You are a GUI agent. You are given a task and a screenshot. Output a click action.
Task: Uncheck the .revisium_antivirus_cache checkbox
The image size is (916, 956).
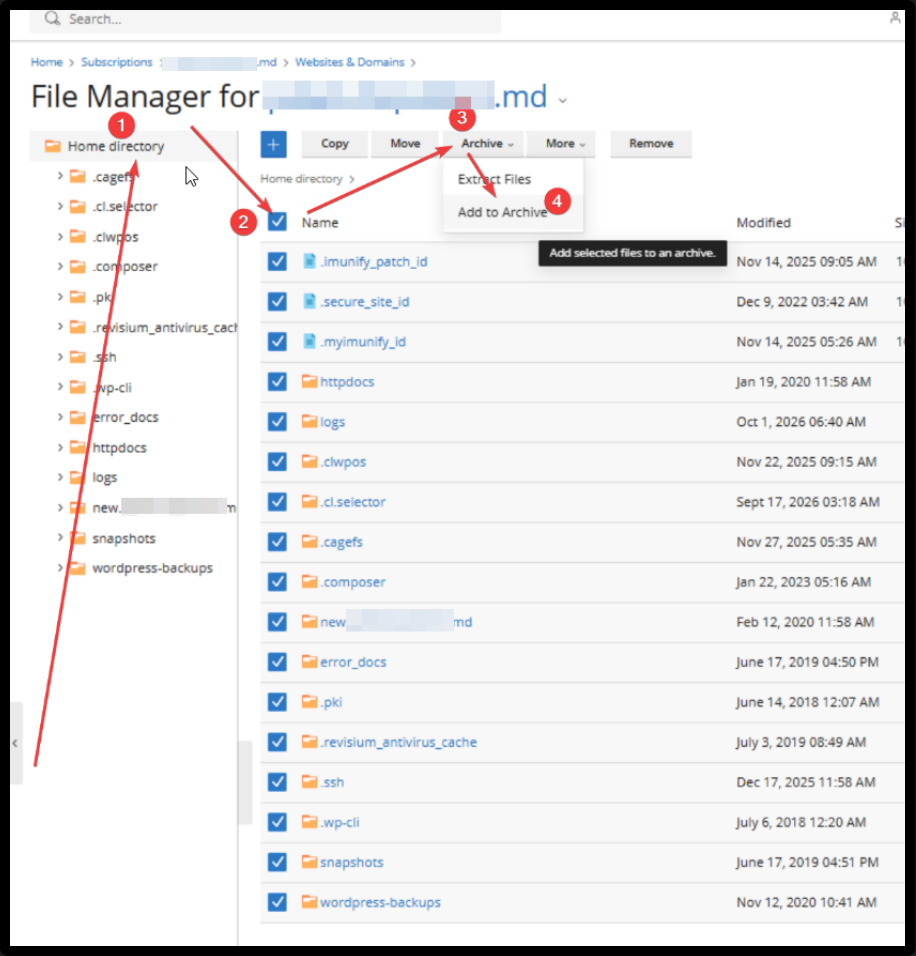tap(277, 742)
